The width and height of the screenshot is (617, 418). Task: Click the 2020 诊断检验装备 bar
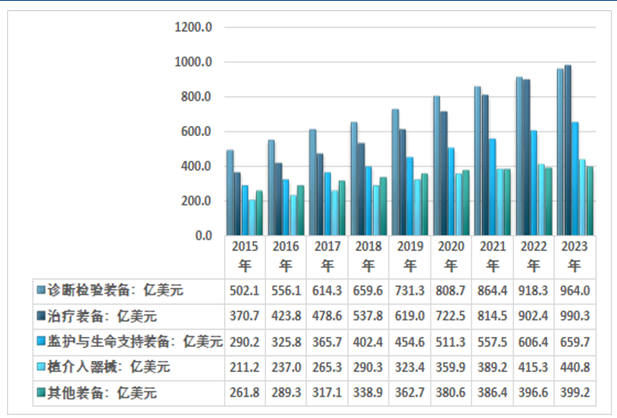pos(437,166)
